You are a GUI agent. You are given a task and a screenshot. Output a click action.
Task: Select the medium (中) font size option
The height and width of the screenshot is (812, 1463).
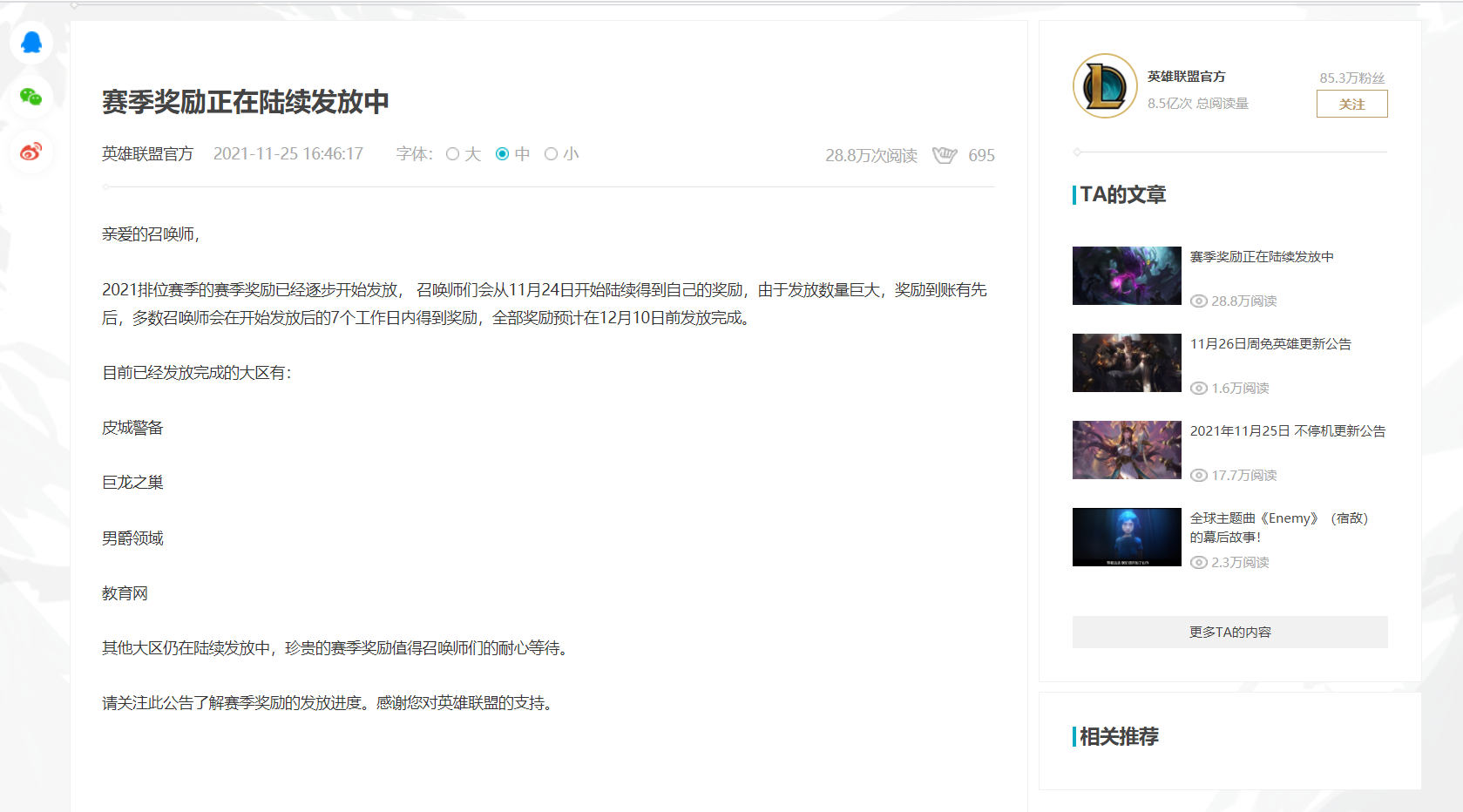503,154
